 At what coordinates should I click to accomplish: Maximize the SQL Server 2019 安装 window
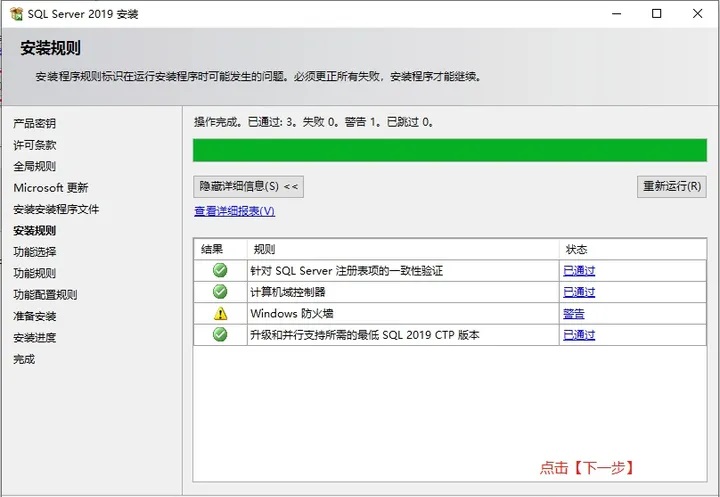click(x=657, y=14)
